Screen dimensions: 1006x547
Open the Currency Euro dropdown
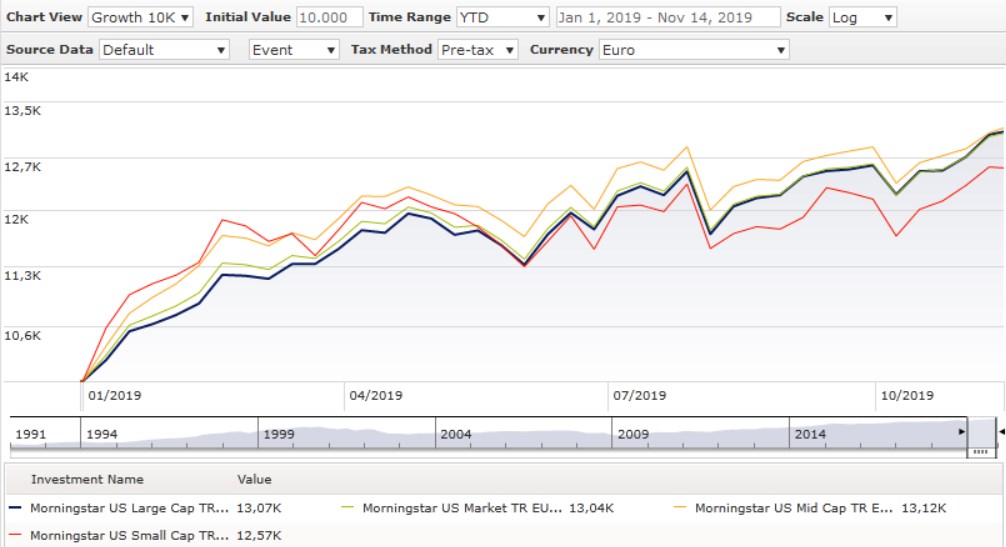click(693, 50)
